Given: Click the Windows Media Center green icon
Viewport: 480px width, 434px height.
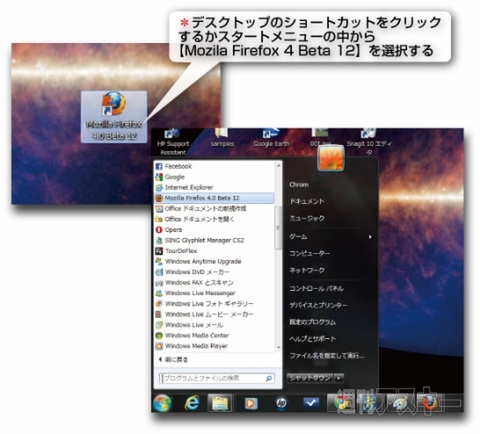Looking at the screenshot, I should click(159, 335).
